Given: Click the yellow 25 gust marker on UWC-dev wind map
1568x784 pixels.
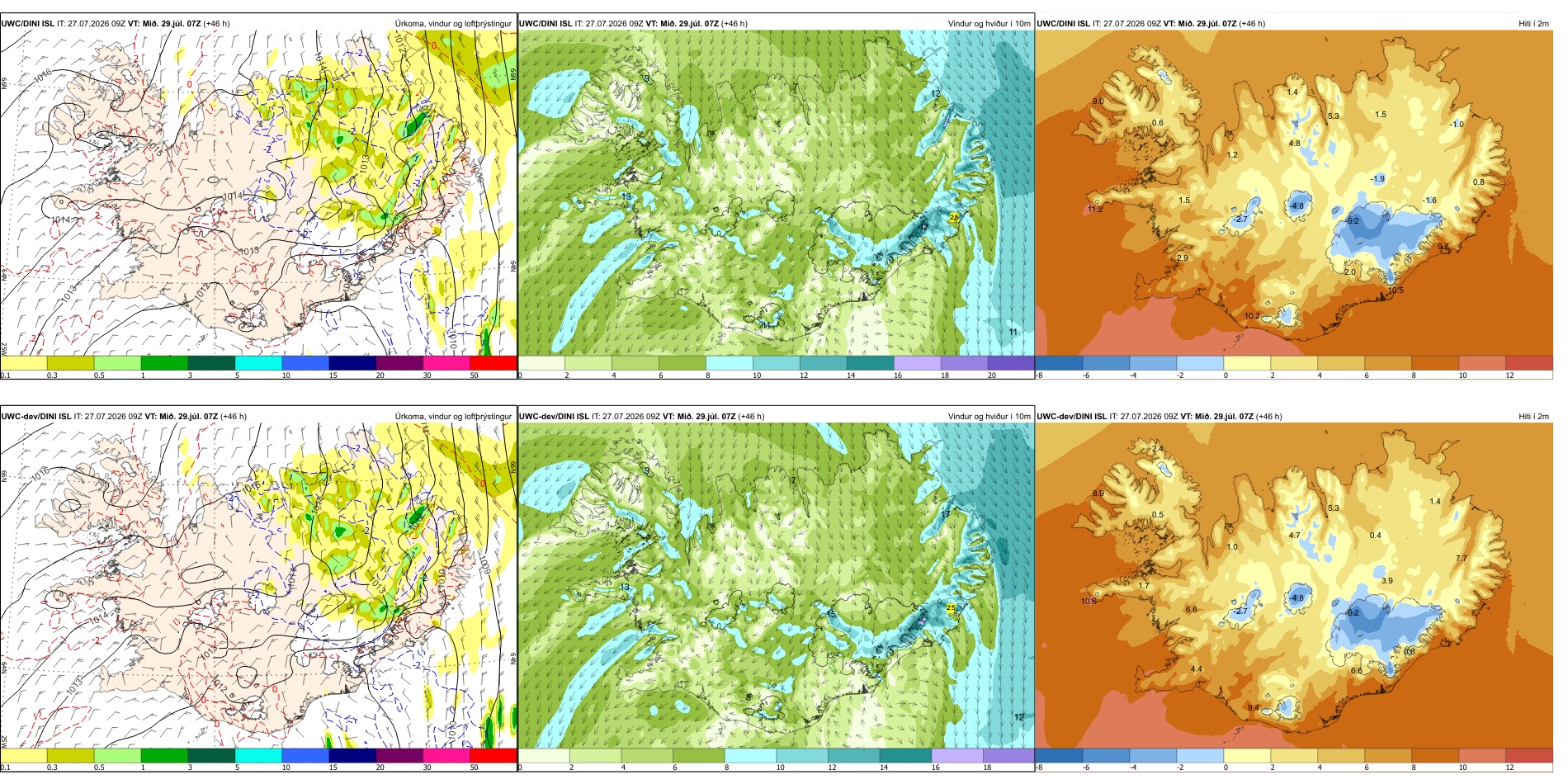Looking at the screenshot, I should pyautogui.click(x=951, y=607).
